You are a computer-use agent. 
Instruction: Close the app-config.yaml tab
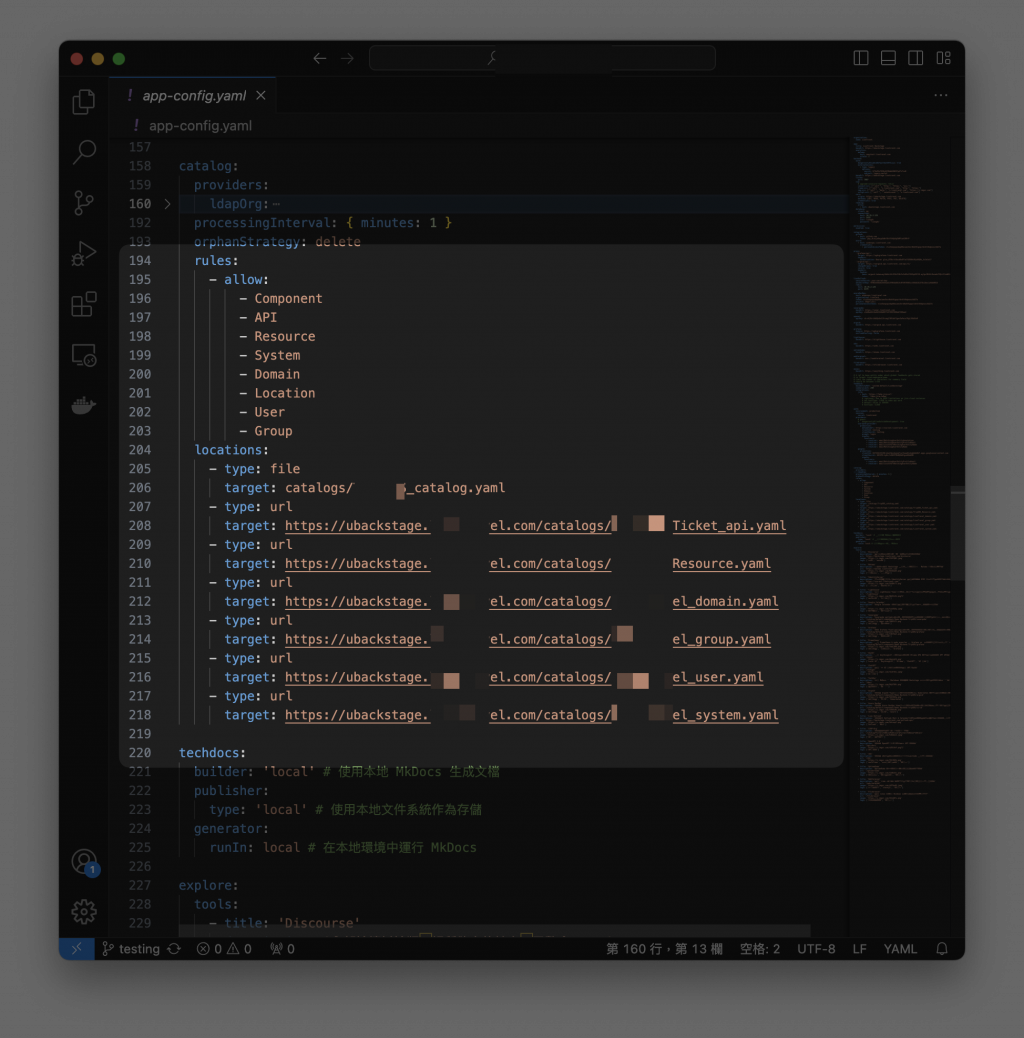pyautogui.click(x=261, y=95)
